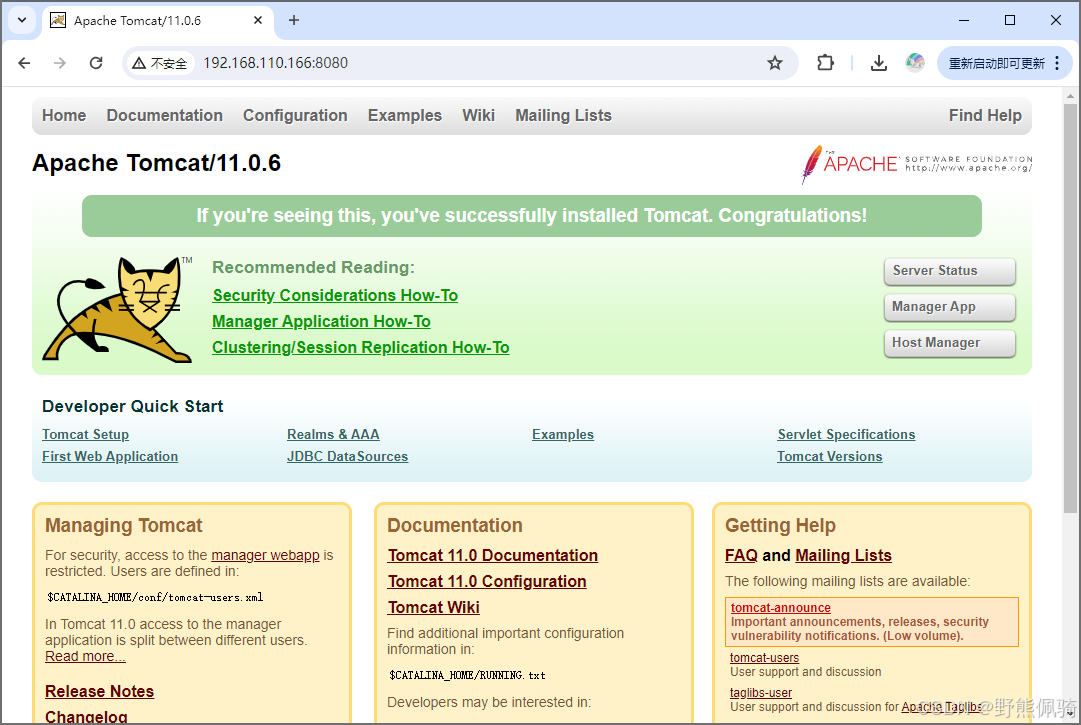
Task: Open the tab search dropdown arrow
Action: [22, 20]
